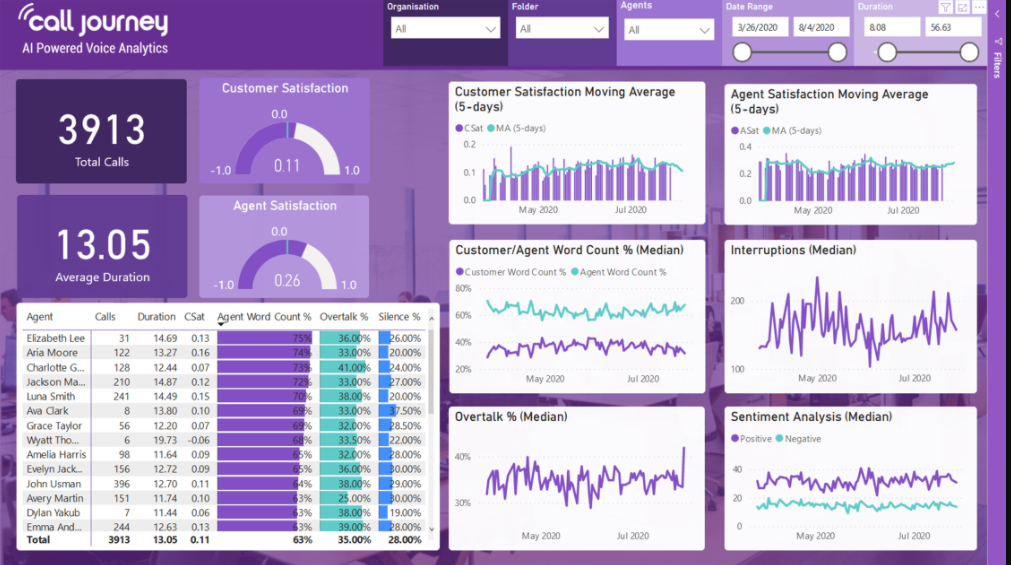Click the Date Range end date field
This screenshot has height=565, width=1011.
(820, 28)
